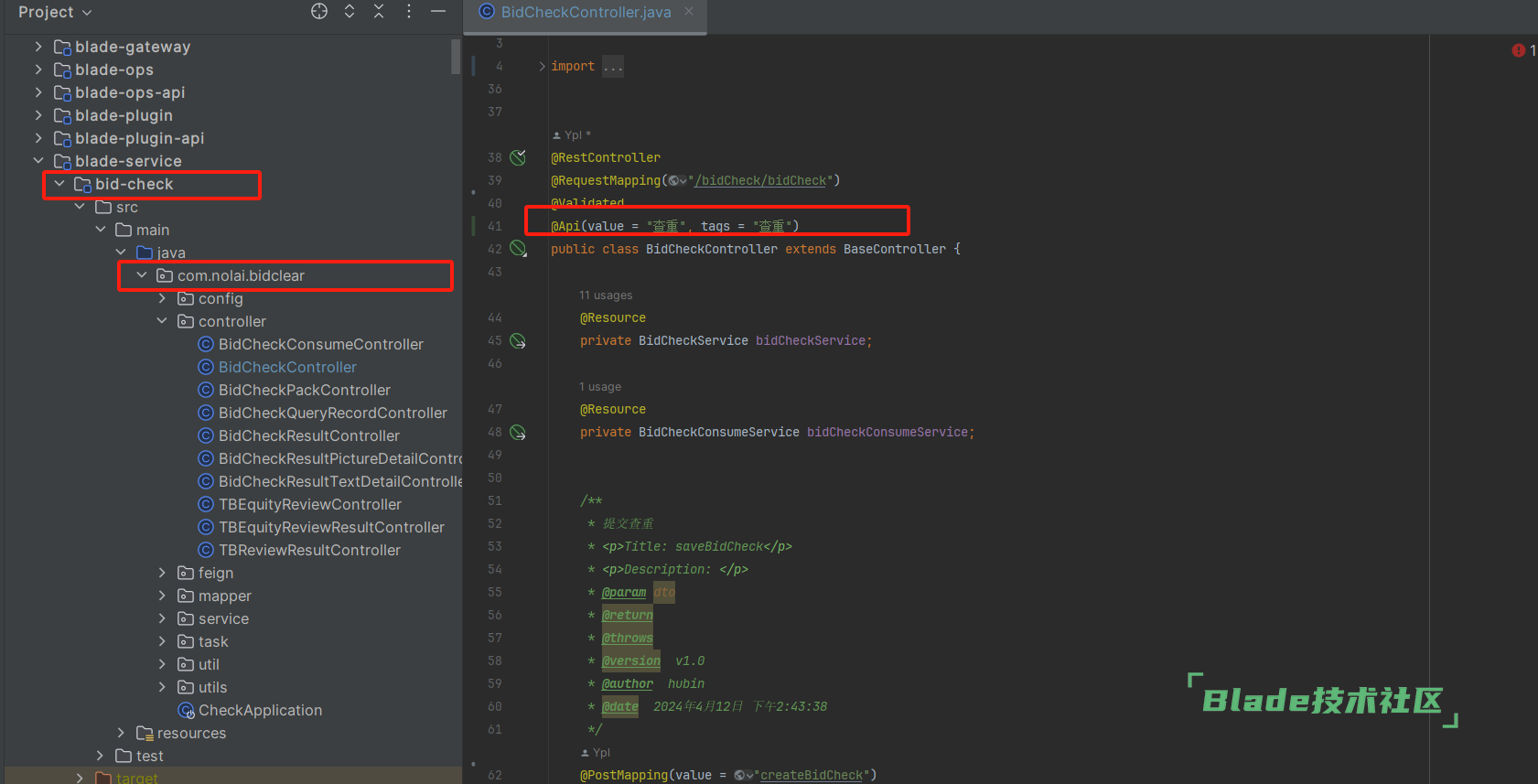
Task: Collapse the src folder
Action: pos(80,206)
